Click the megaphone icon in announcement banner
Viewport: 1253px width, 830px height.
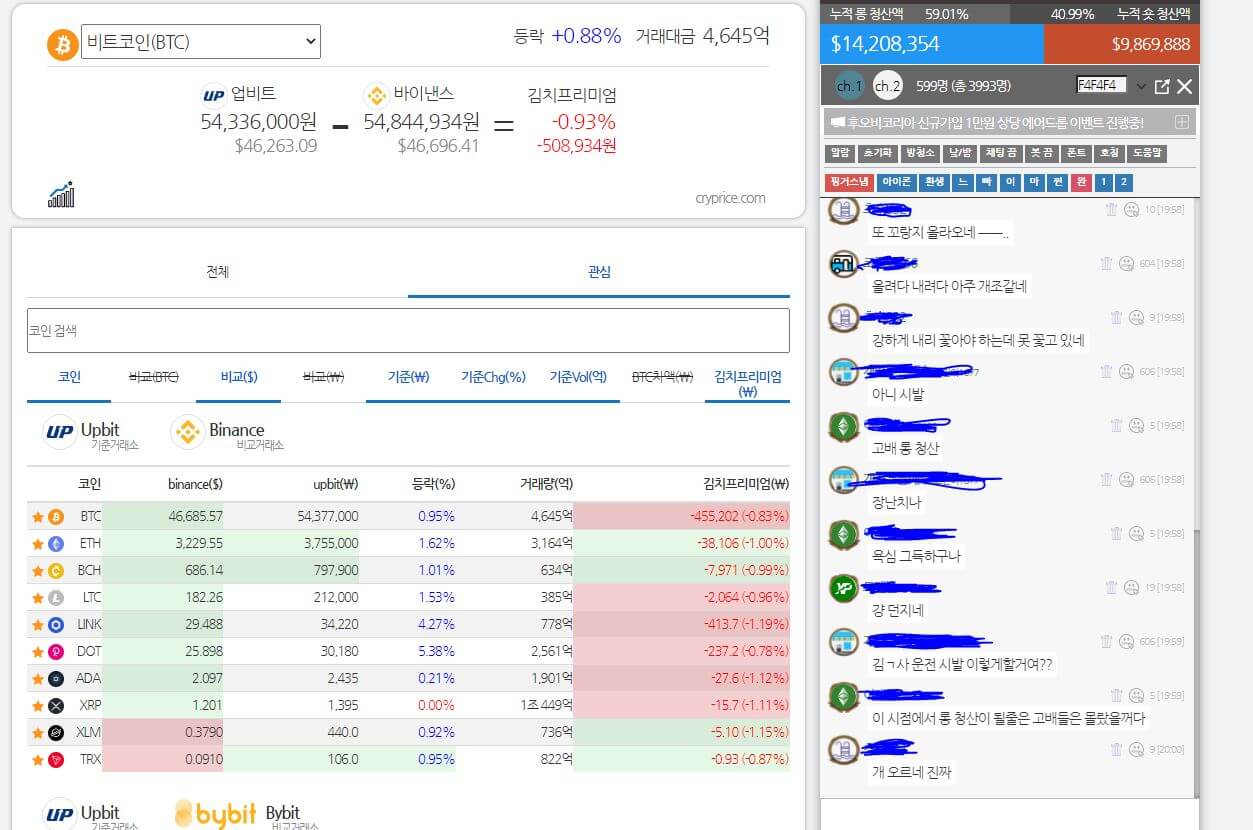837,123
